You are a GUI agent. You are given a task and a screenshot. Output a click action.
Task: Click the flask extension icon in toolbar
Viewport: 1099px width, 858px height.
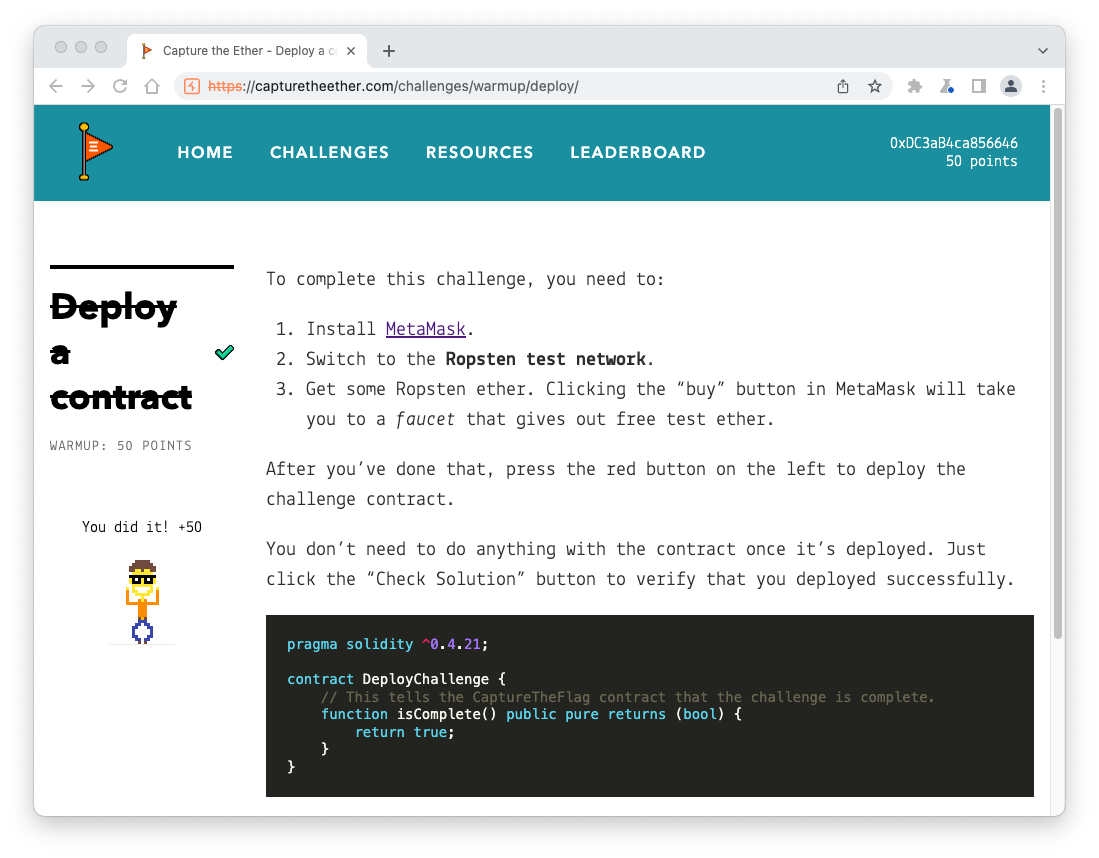(x=947, y=86)
